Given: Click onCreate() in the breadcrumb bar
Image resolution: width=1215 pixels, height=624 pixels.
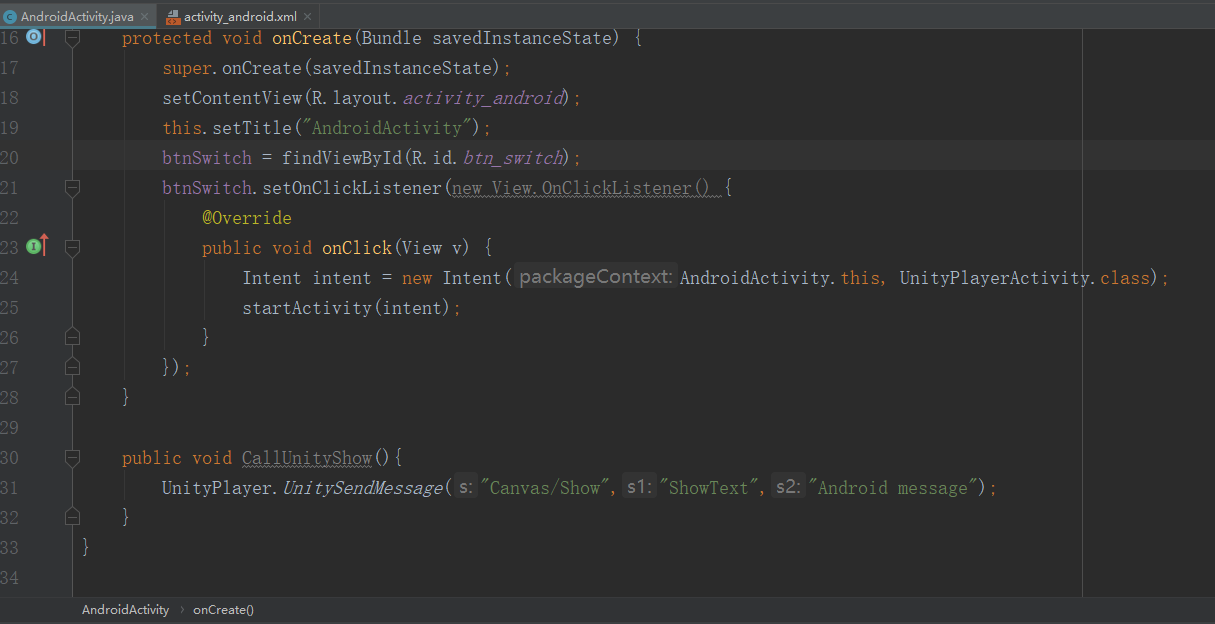Looking at the screenshot, I should point(223,609).
